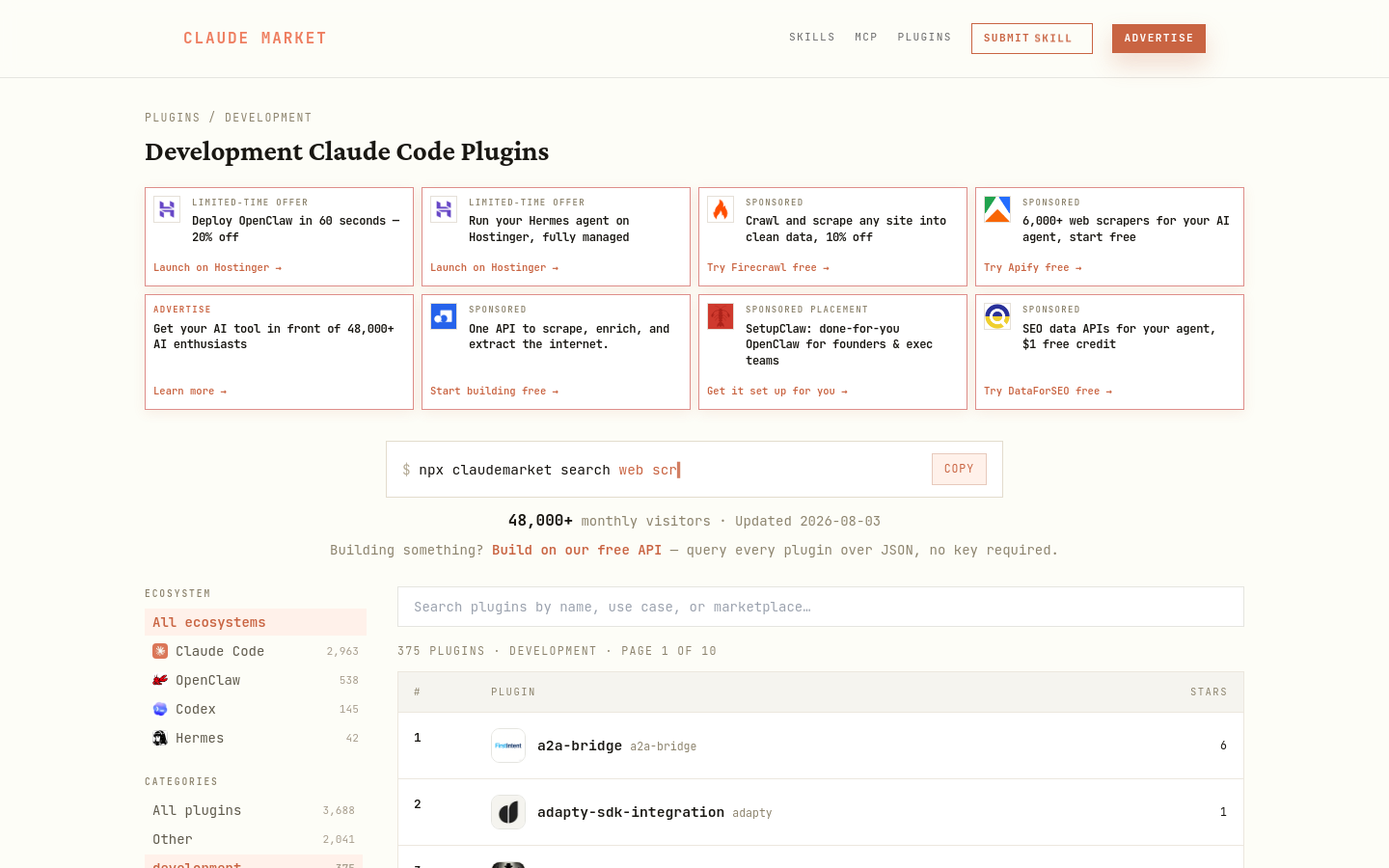
Task: Click the Try Apify free link
Action: tap(1032, 268)
